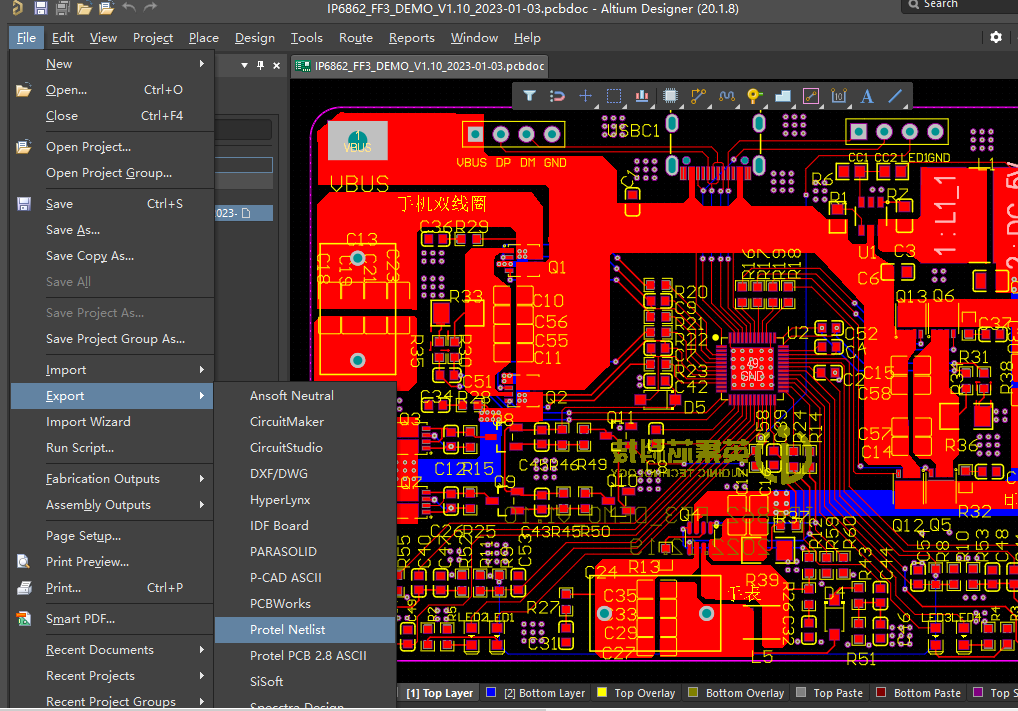The image size is (1018, 711).
Task: Click the Top Paste gray color swatch
Action: pyautogui.click(x=801, y=692)
